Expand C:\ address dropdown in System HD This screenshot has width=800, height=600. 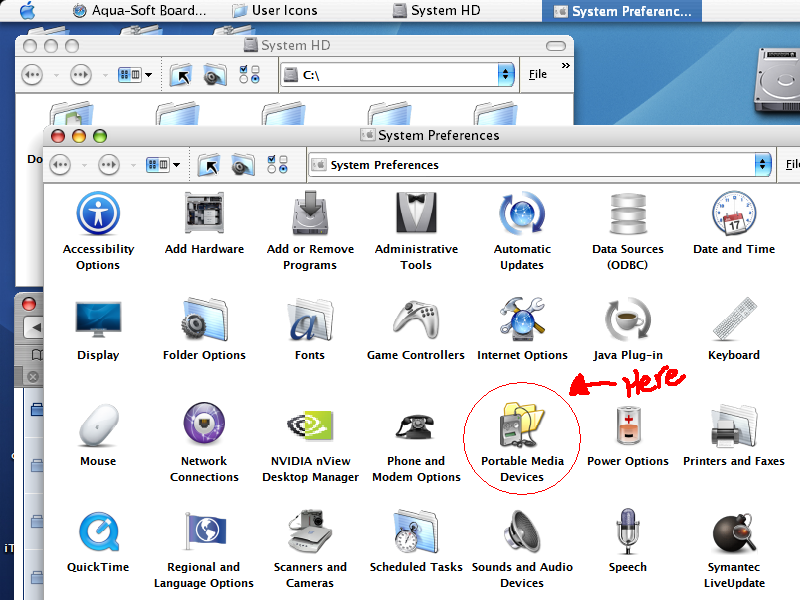point(505,74)
